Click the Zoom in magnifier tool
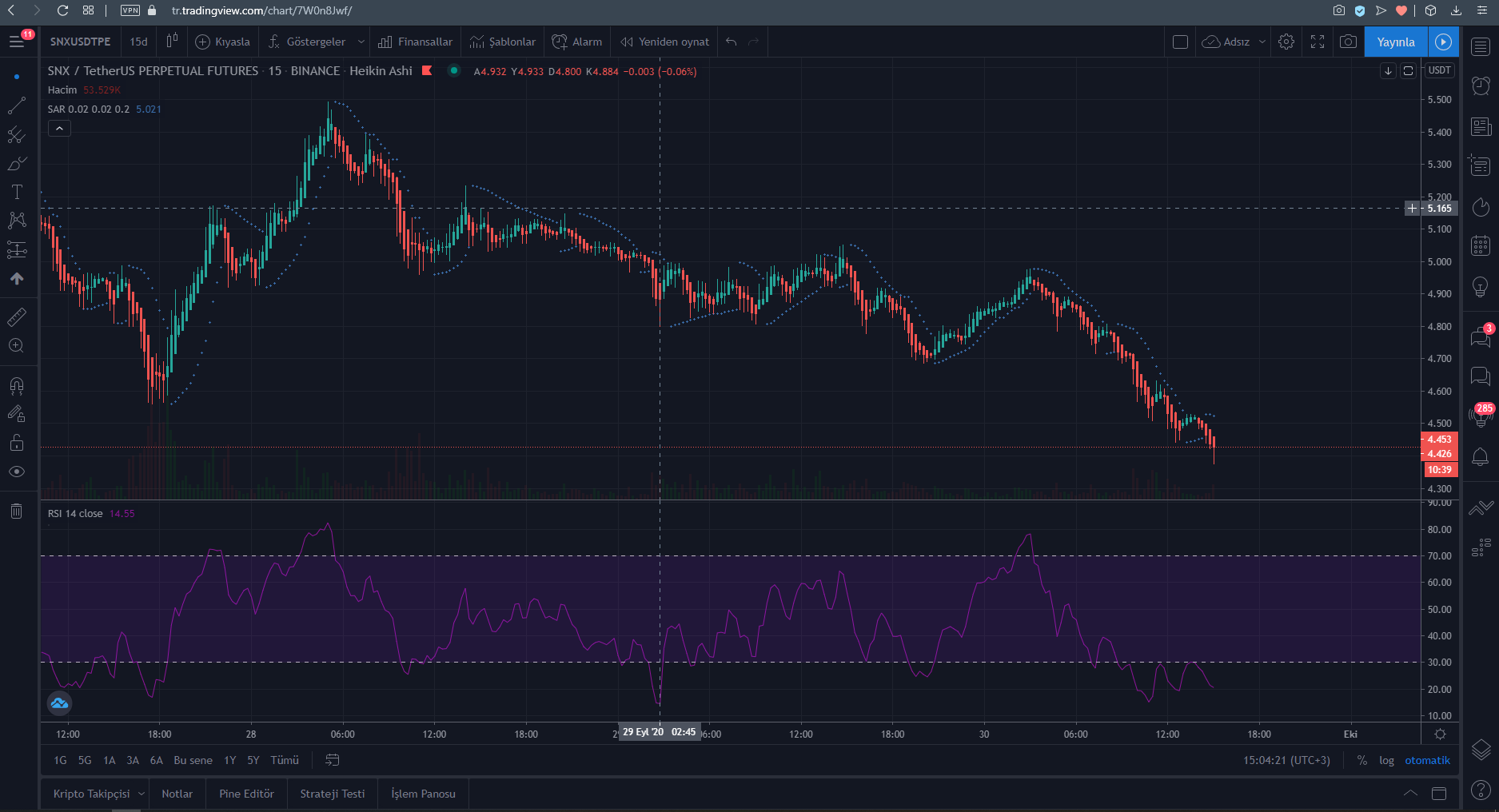Viewport: 1499px width, 812px height. tap(16, 346)
